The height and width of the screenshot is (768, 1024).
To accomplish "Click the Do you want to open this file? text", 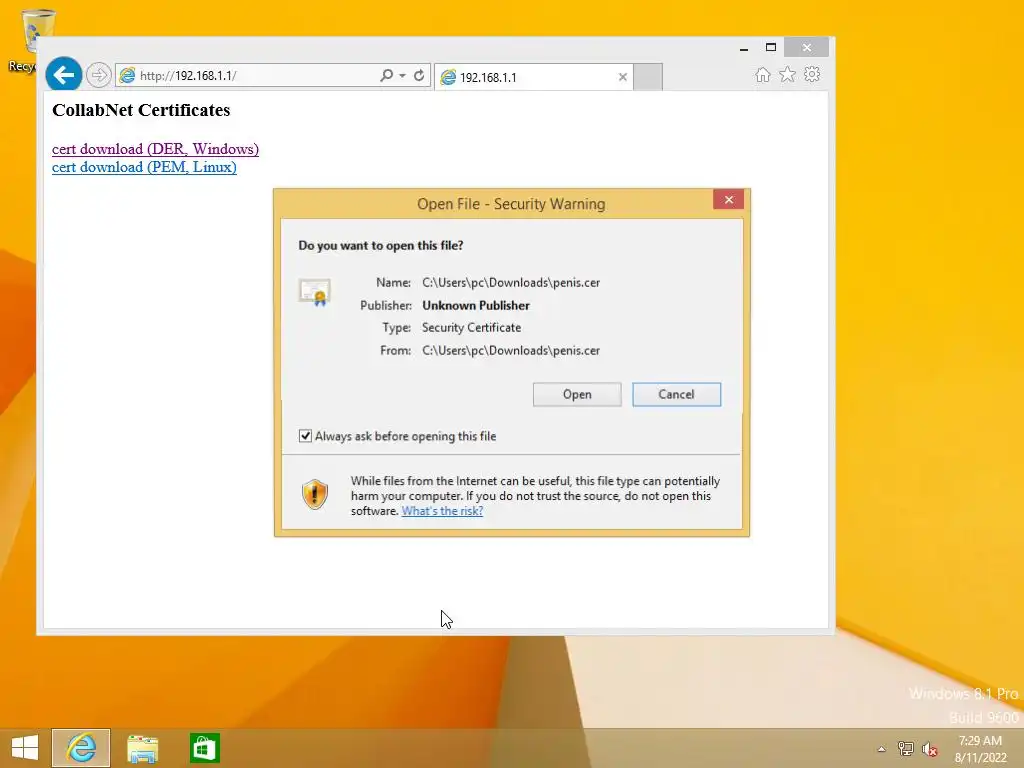I will tap(381, 246).
